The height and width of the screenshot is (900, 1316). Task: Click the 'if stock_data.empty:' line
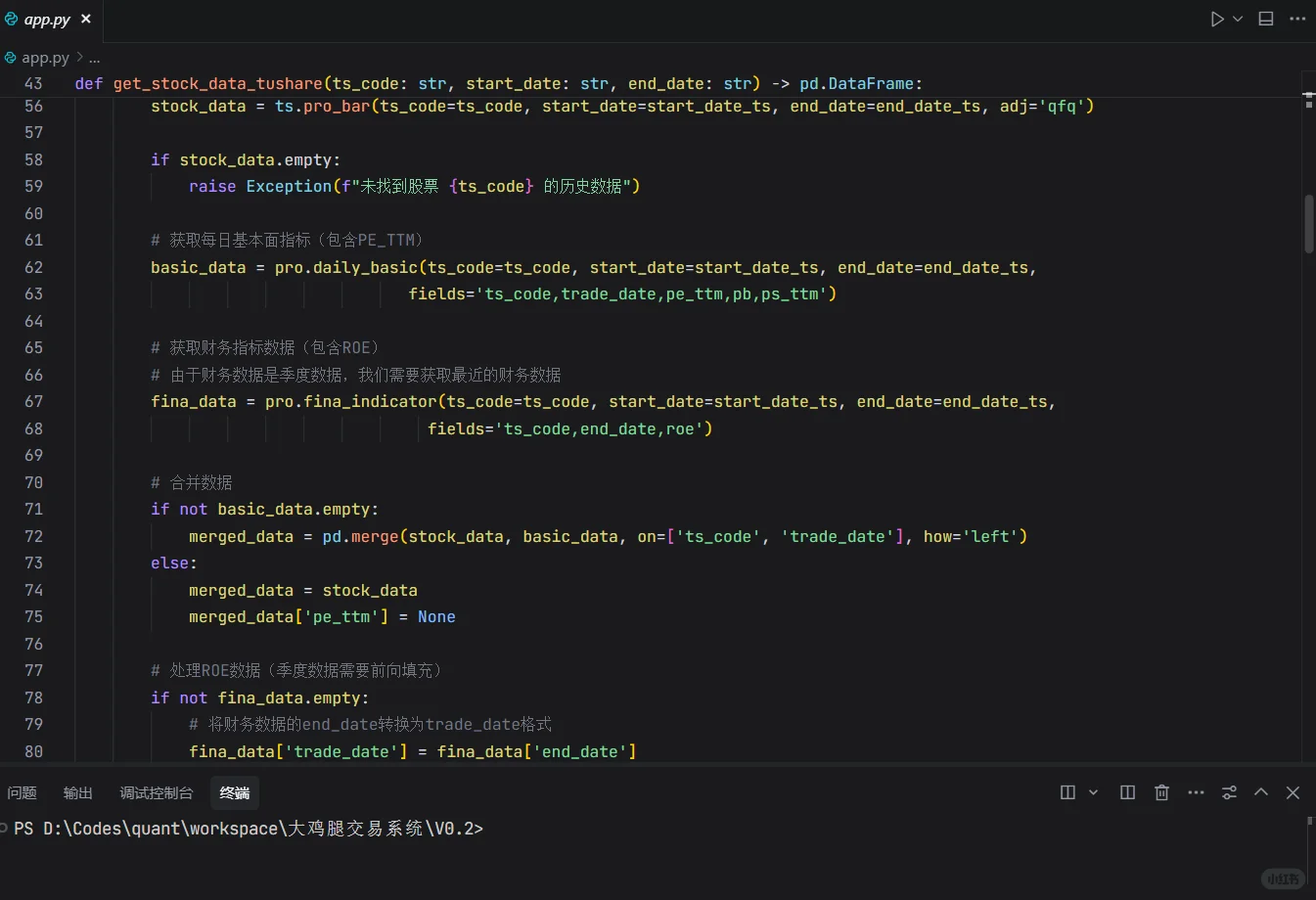[x=246, y=159]
